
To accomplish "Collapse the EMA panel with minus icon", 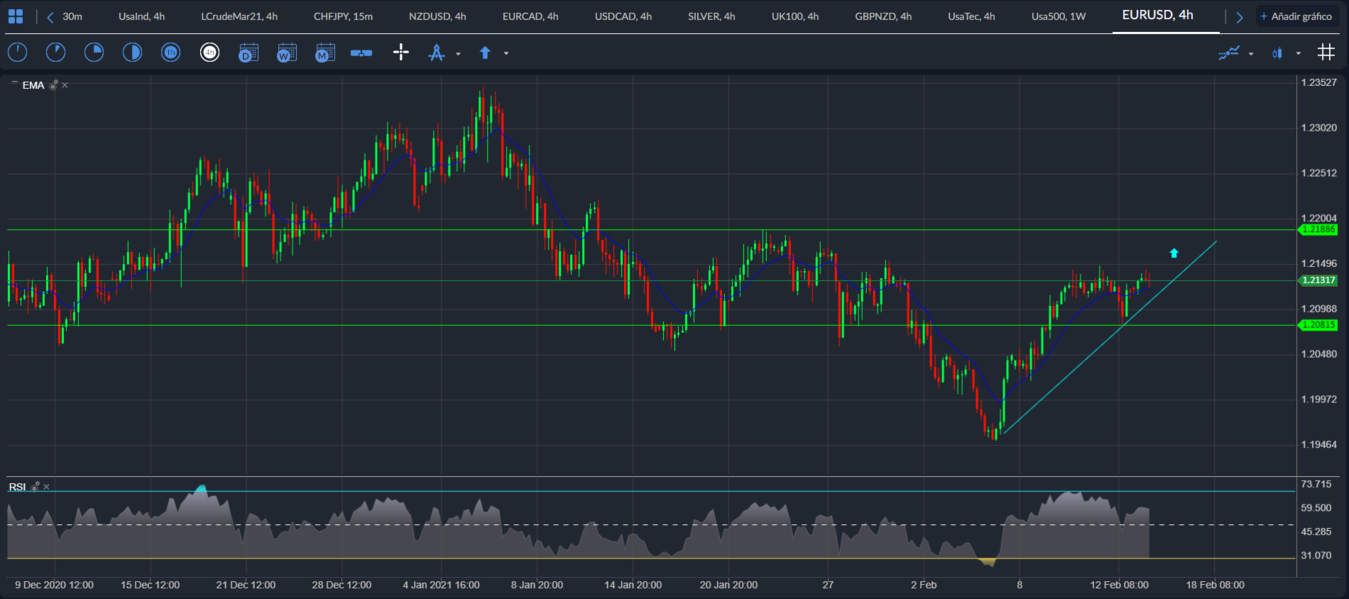I will coord(14,84).
